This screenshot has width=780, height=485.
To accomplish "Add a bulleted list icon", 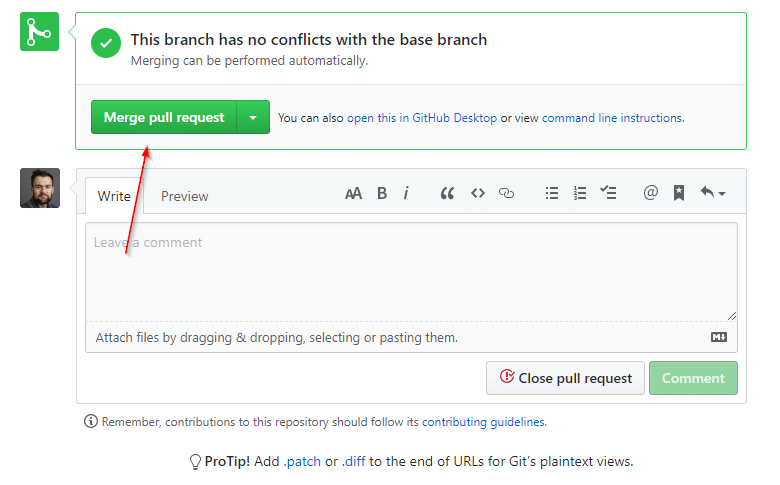I will [x=552, y=193].
